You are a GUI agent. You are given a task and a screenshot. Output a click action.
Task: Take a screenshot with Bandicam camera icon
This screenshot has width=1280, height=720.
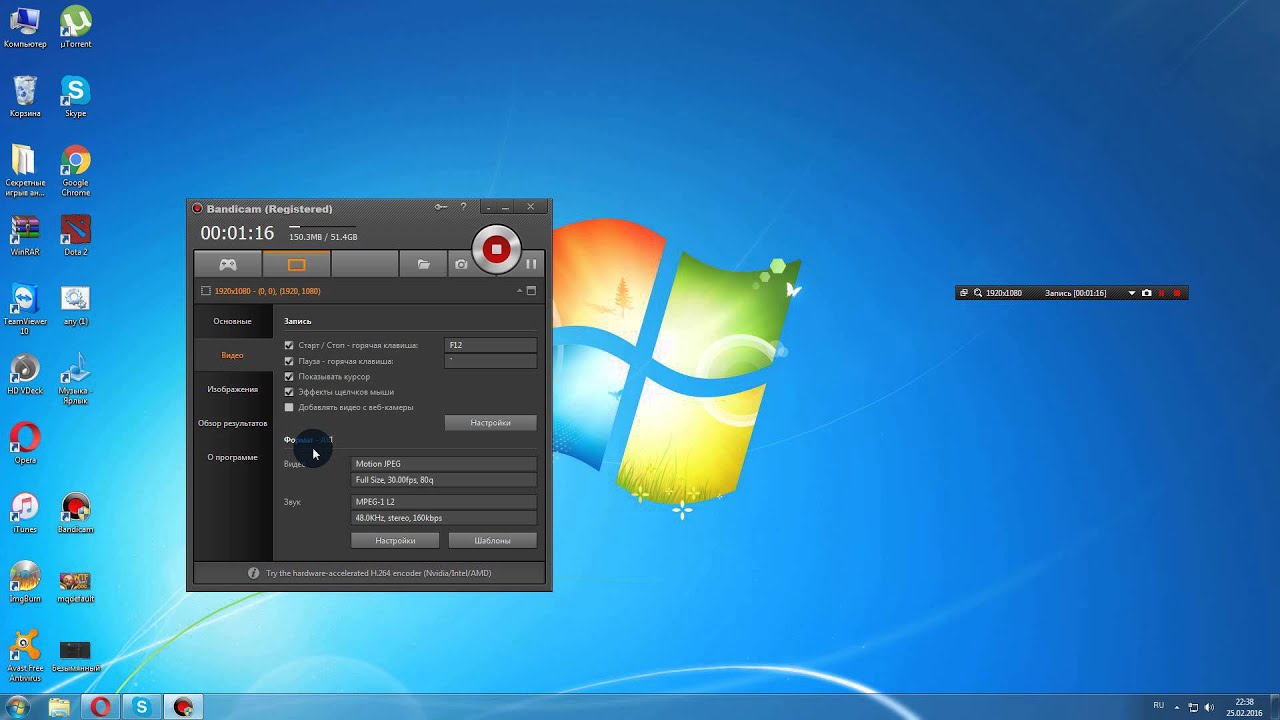coord(461,264)
